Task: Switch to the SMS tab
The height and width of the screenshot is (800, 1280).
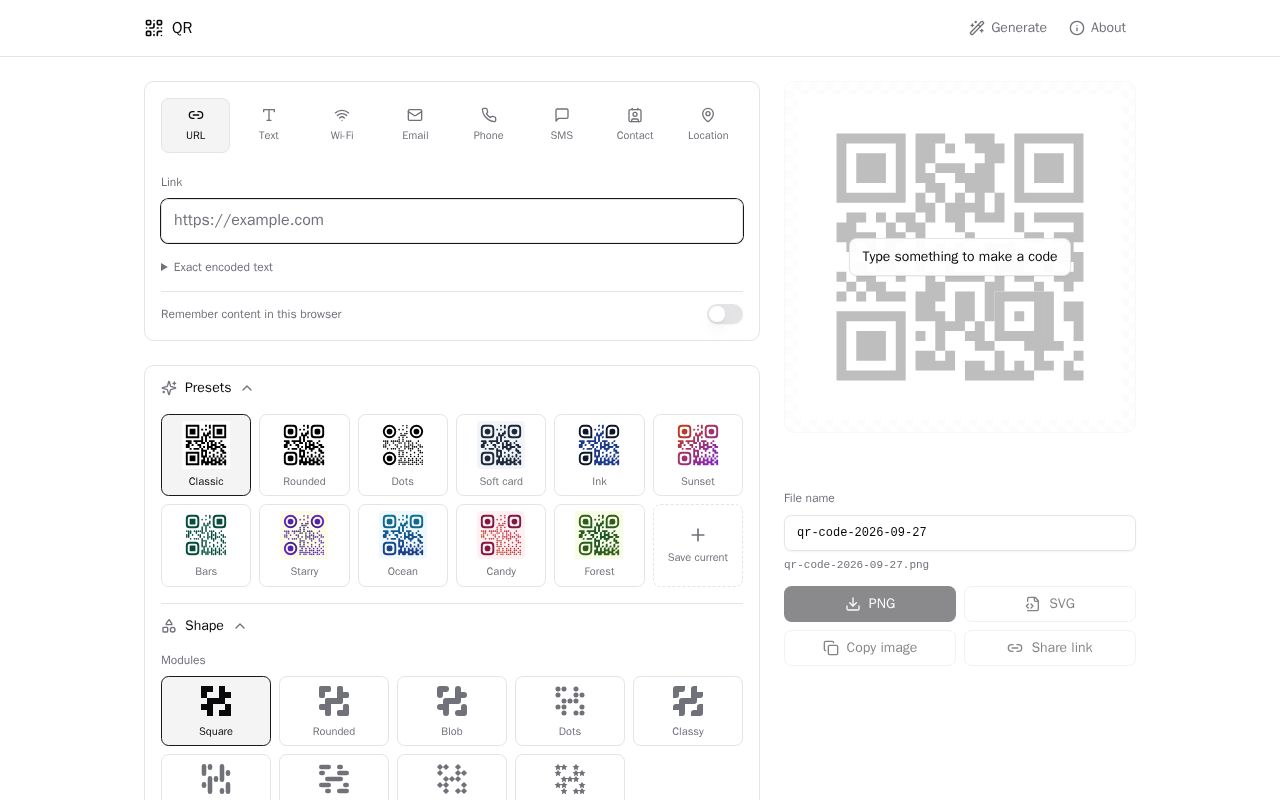Action: (562, 125)
